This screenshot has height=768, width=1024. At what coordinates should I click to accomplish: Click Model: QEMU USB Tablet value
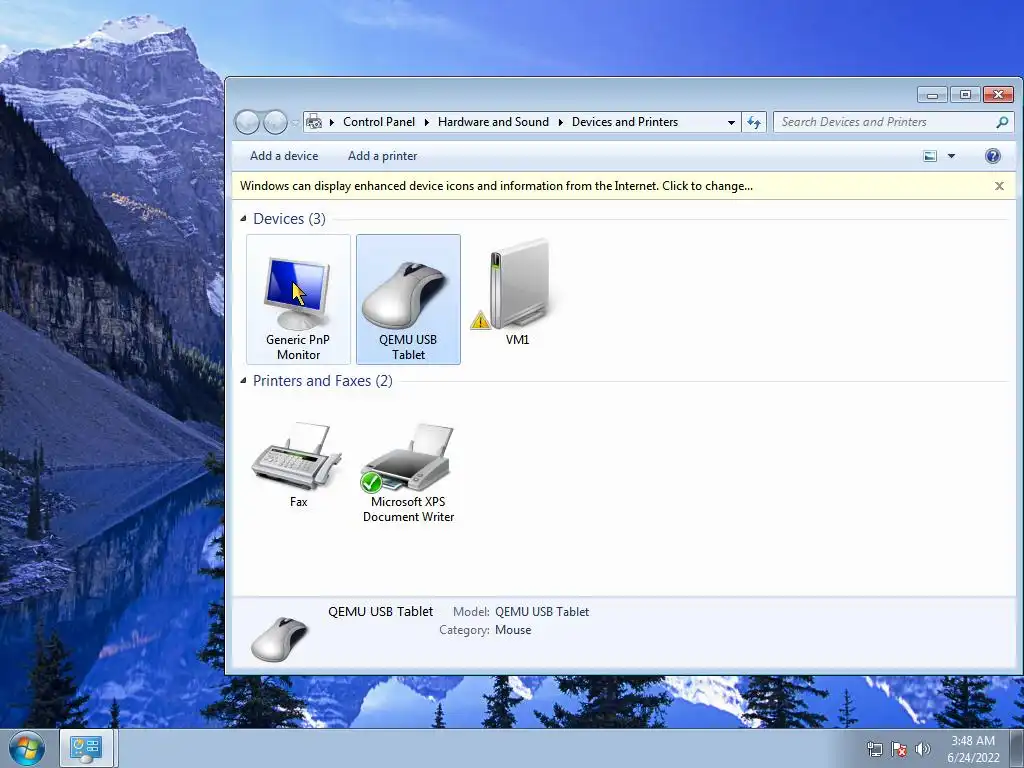[x=542, y=612]
